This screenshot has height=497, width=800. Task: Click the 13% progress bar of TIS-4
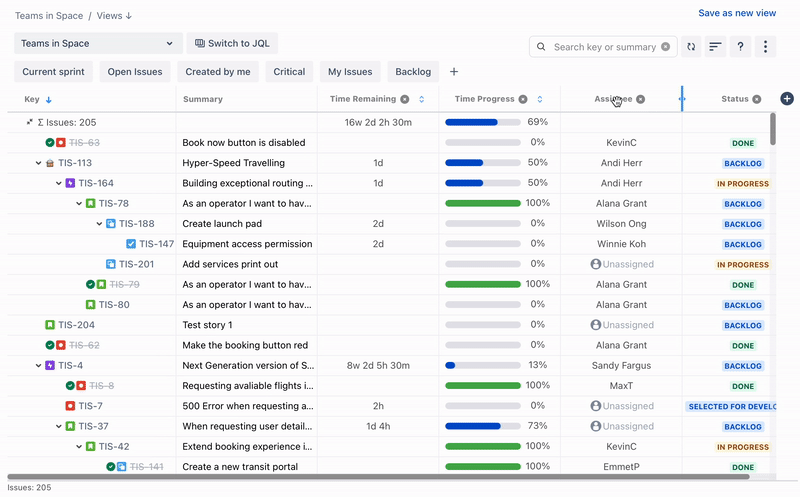[483, 365]
